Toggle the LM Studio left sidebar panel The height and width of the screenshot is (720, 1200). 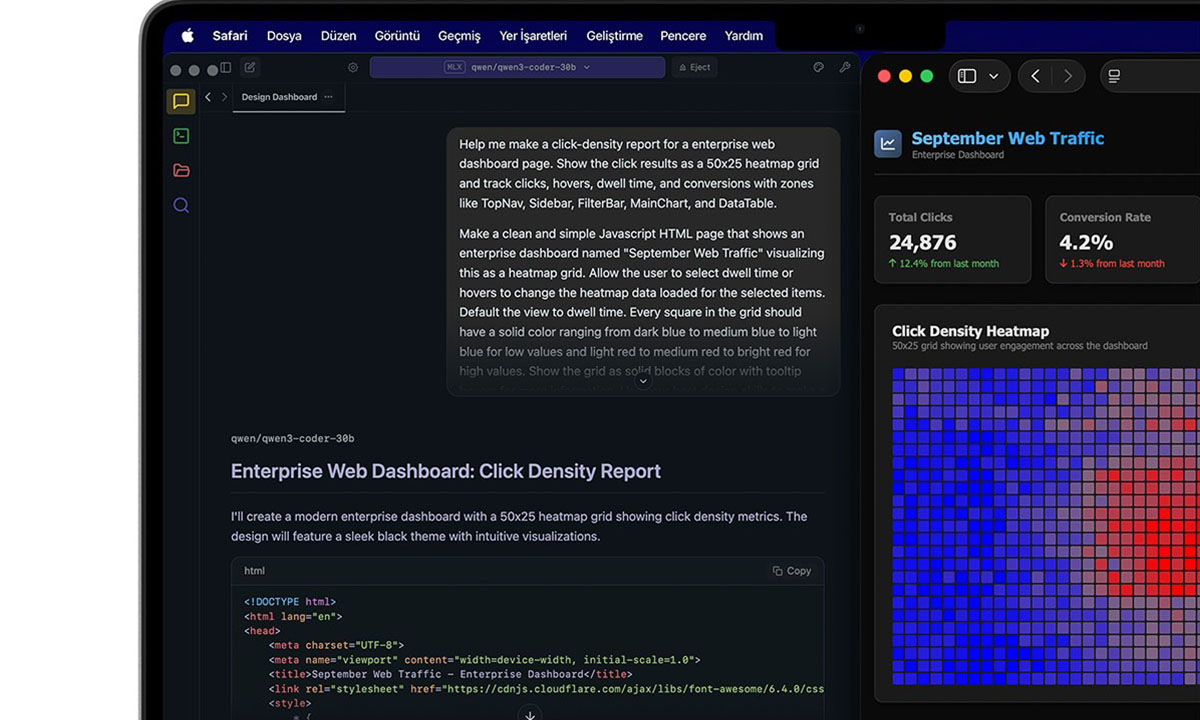coord(226,68)
